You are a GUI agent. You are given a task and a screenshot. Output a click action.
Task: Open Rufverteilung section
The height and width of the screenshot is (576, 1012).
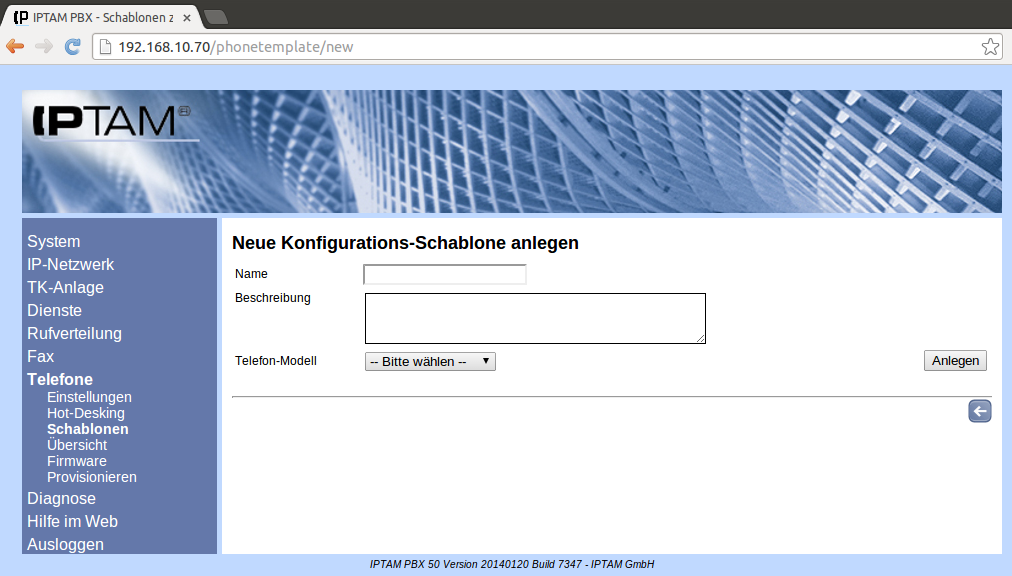point(74,333)
